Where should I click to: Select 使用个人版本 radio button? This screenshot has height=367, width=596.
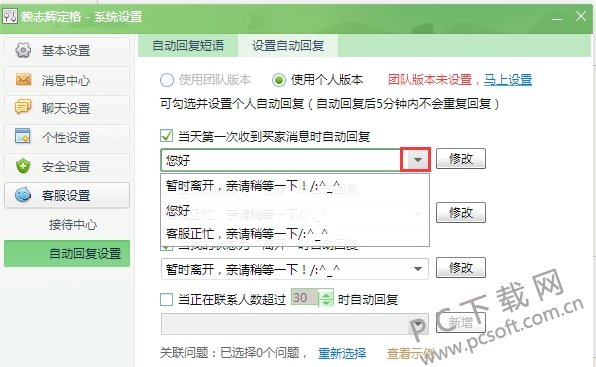(279, 80)
